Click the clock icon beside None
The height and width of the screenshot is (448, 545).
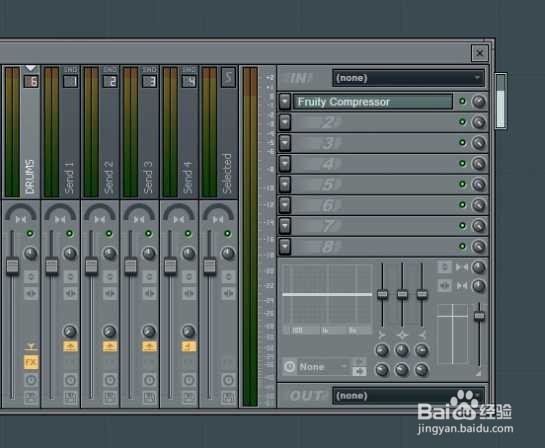pyautogui.click(x=290, y=367)
